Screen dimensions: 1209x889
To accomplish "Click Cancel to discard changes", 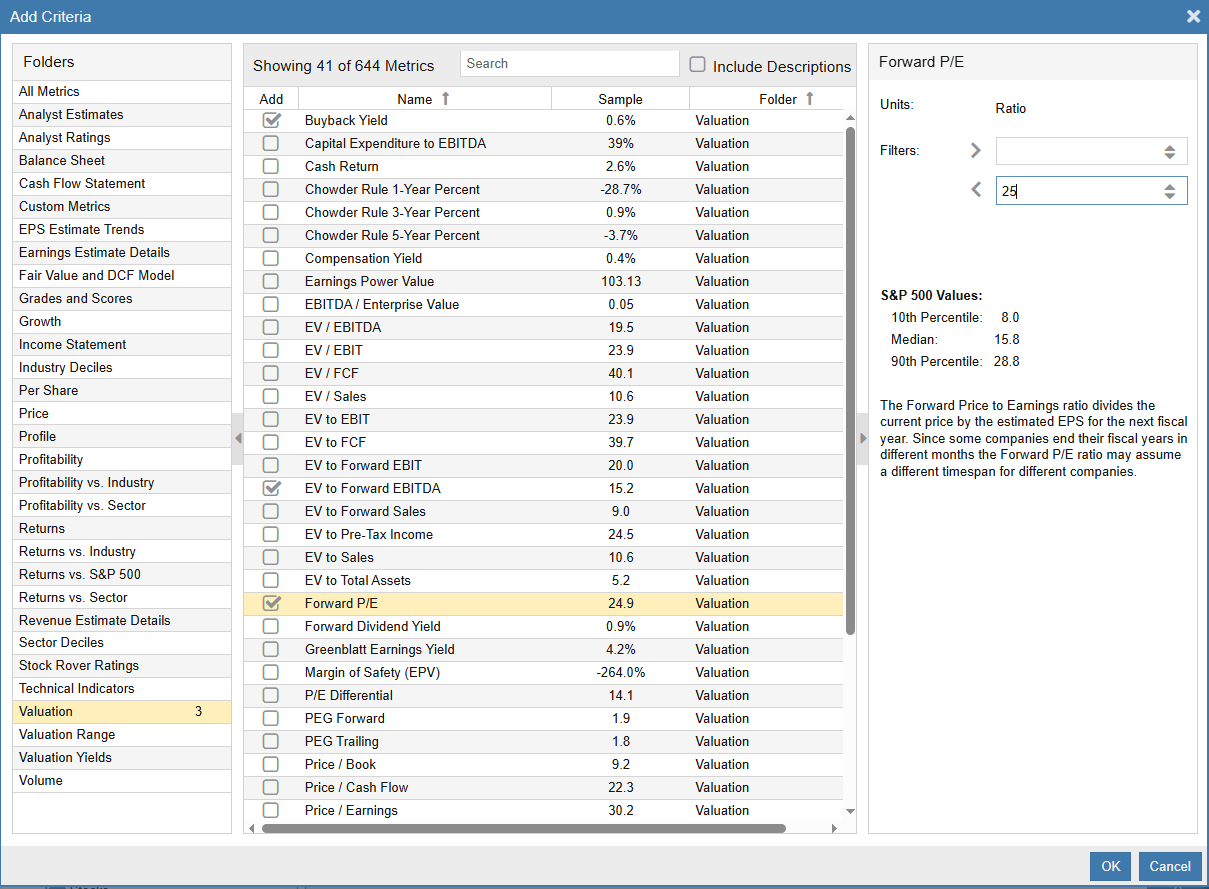I will (1169, 866).
